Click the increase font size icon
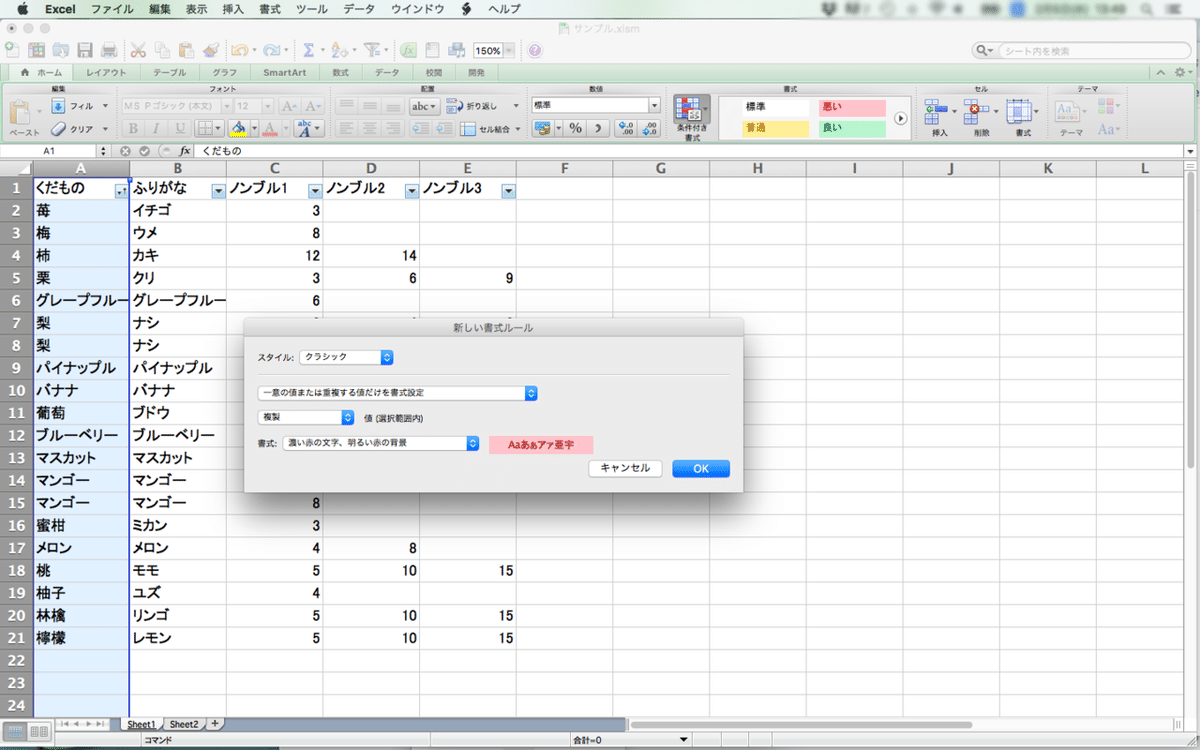 pos(289,105)
